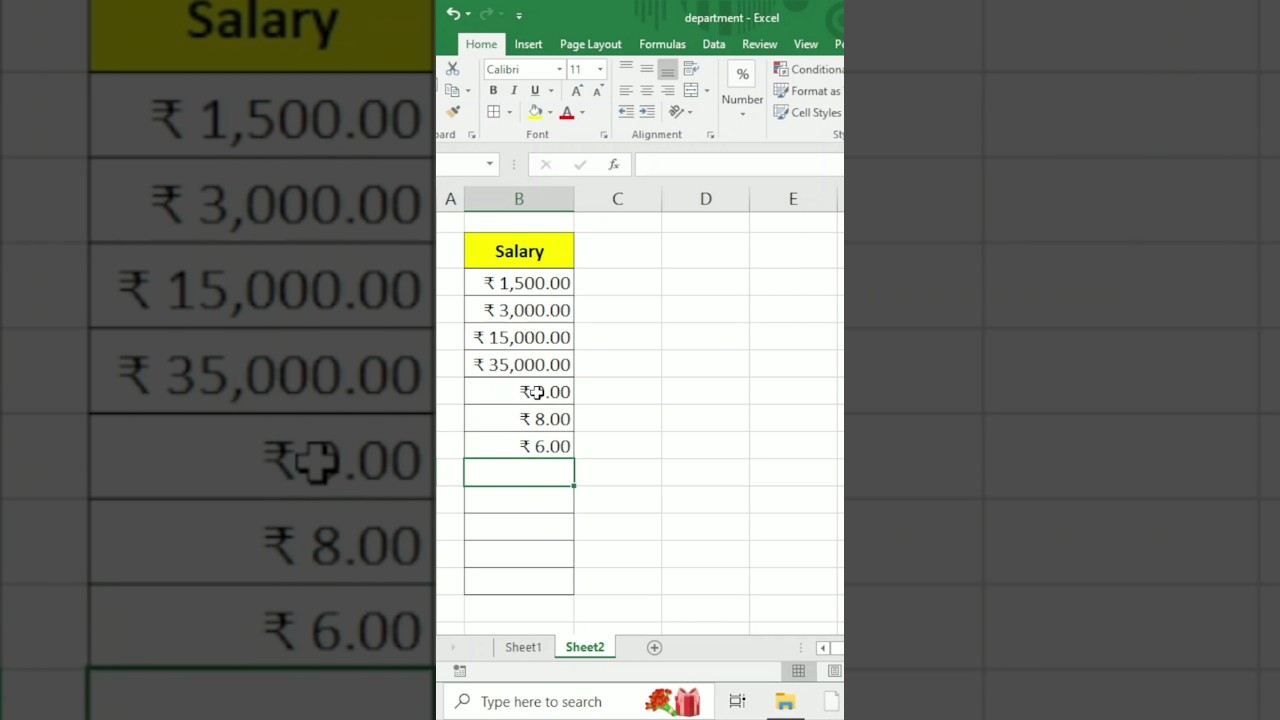Click the highlighted Bottom Align icon
The width and height of the screenshot is (1280, 720).
(x=668, y=68)
